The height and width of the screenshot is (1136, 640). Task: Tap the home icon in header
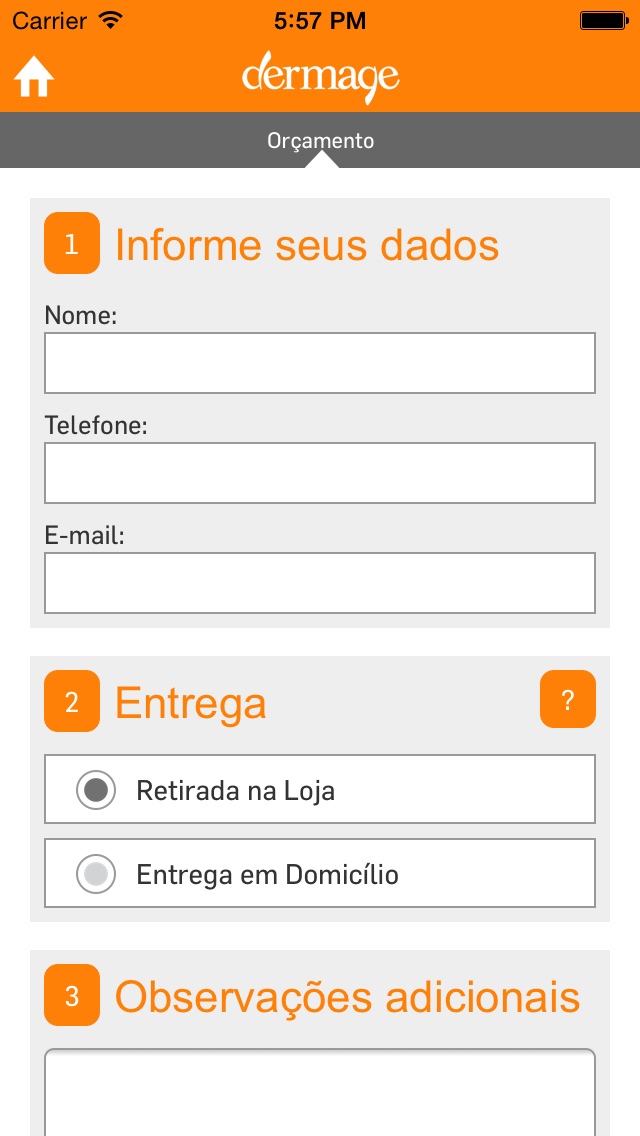click(34, 77)
